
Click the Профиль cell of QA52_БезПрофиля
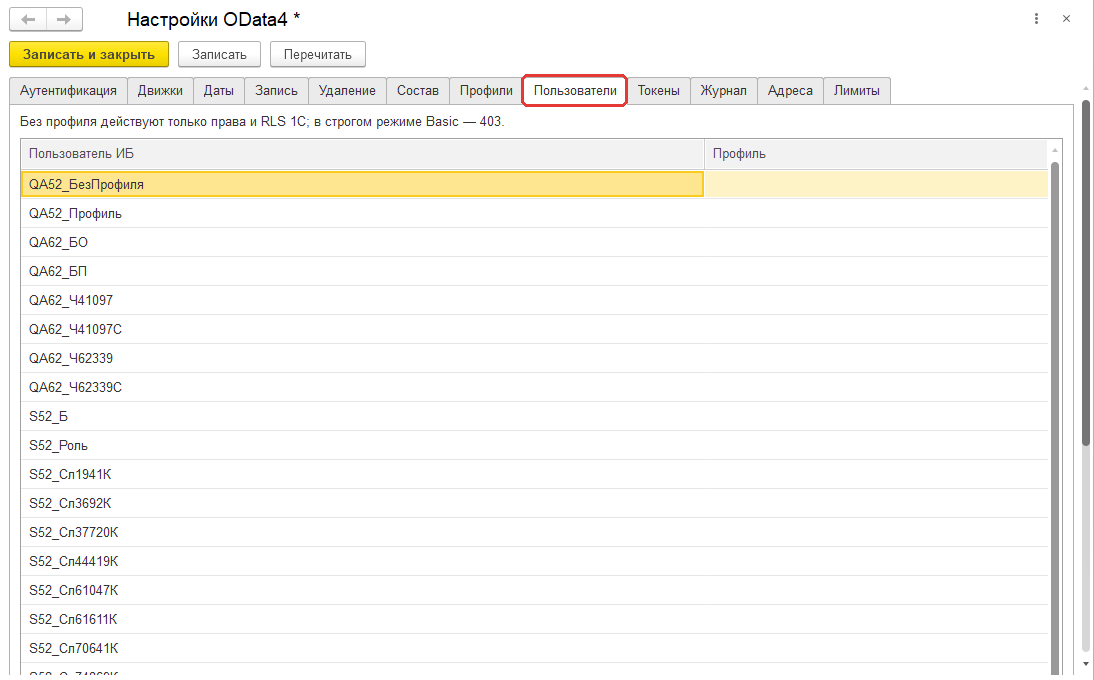pyautogui.click(x=876, y=184)
